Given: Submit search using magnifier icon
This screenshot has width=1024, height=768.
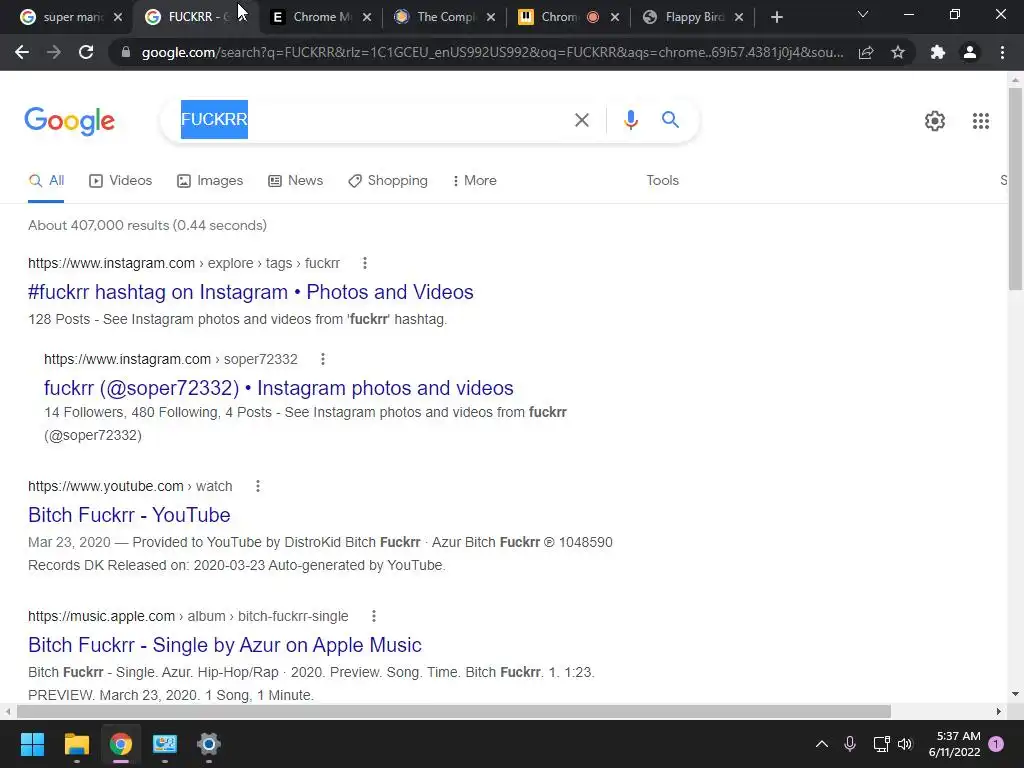Looking at the screenshot, I should [670, 120].
